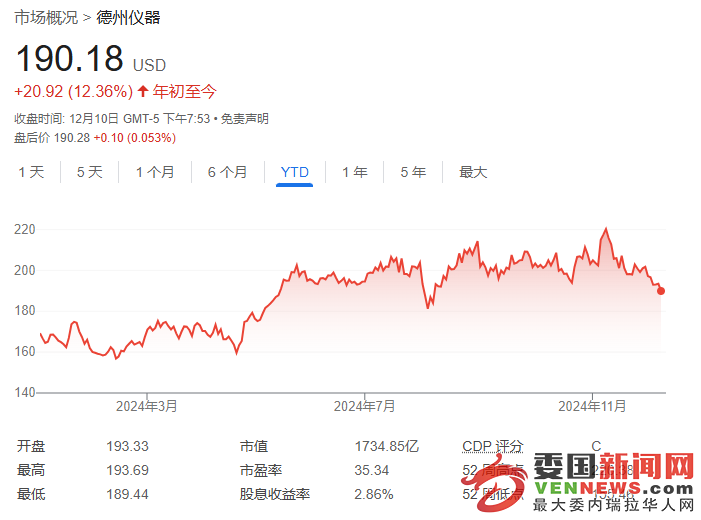Open the 免责声明 disclaimer link
701x520 pixels.
245,119
